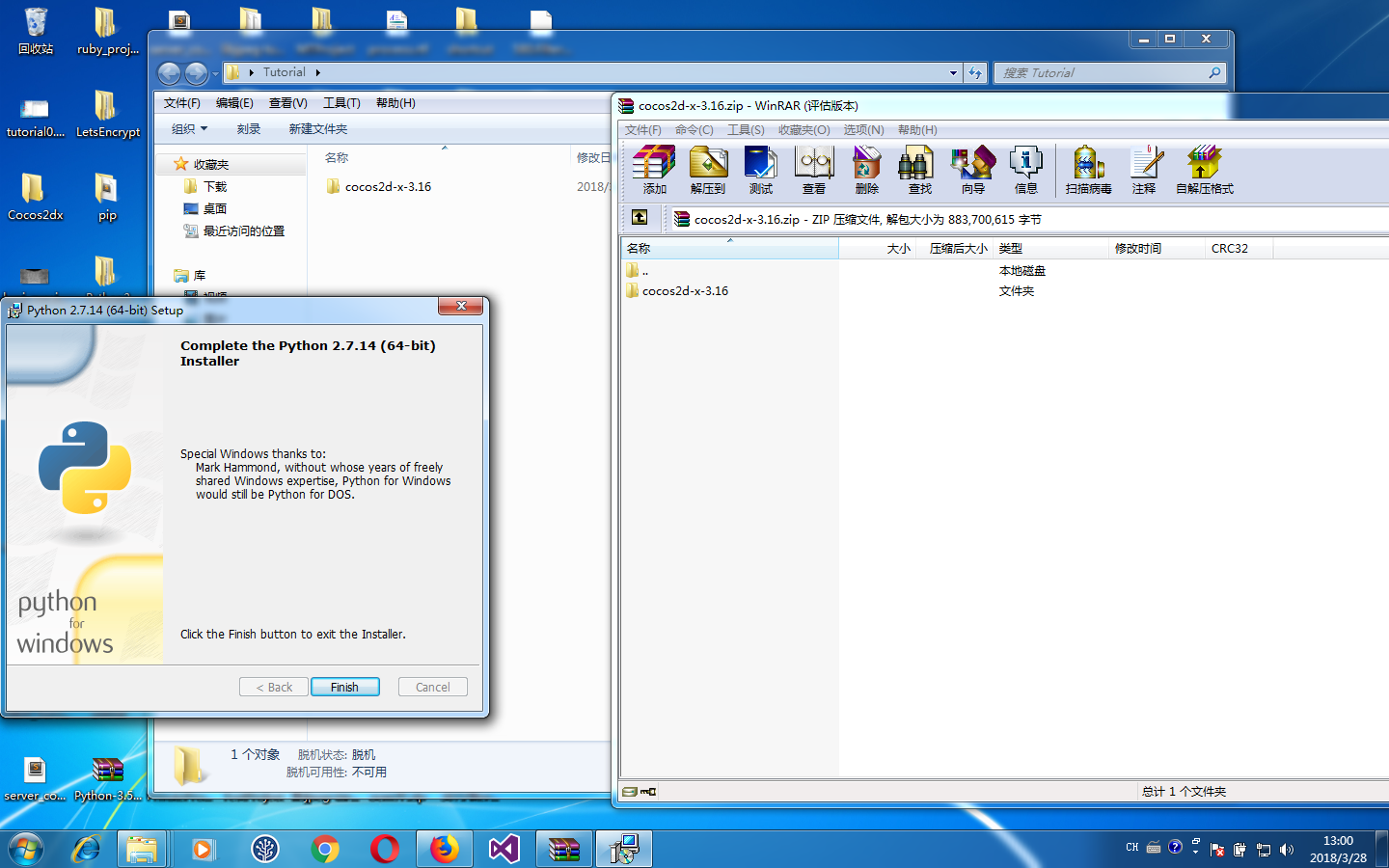
Task: Open Firefox from the taskbar
Action: (445, 849)
